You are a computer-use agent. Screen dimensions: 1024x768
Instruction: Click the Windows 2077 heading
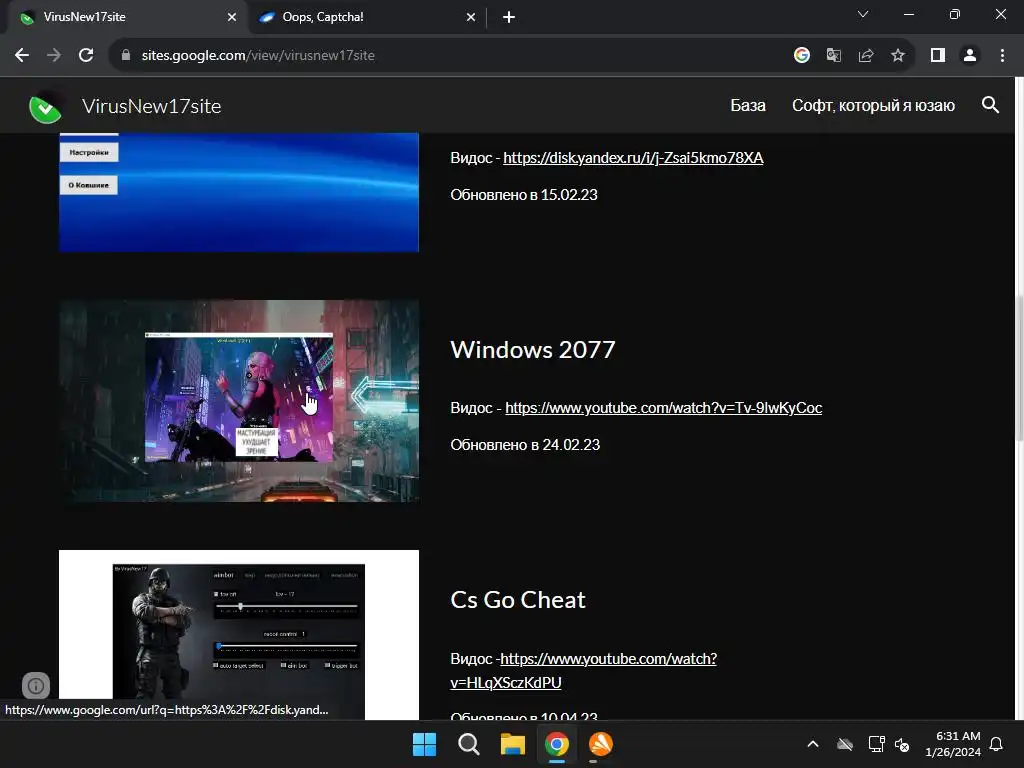coord(533,349)
